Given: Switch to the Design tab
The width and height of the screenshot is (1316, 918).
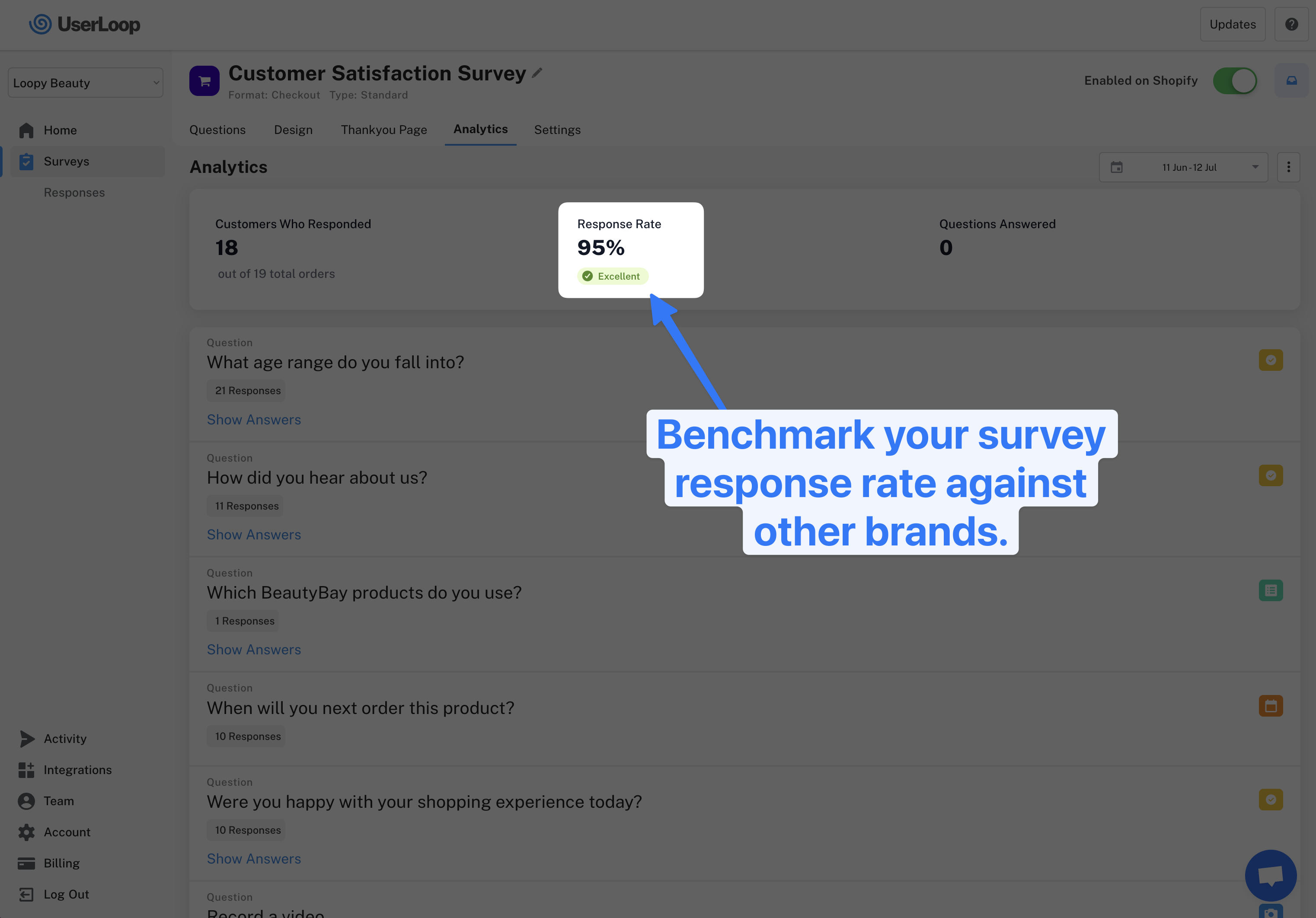Looking at the screenshot, I should (294, 130).
